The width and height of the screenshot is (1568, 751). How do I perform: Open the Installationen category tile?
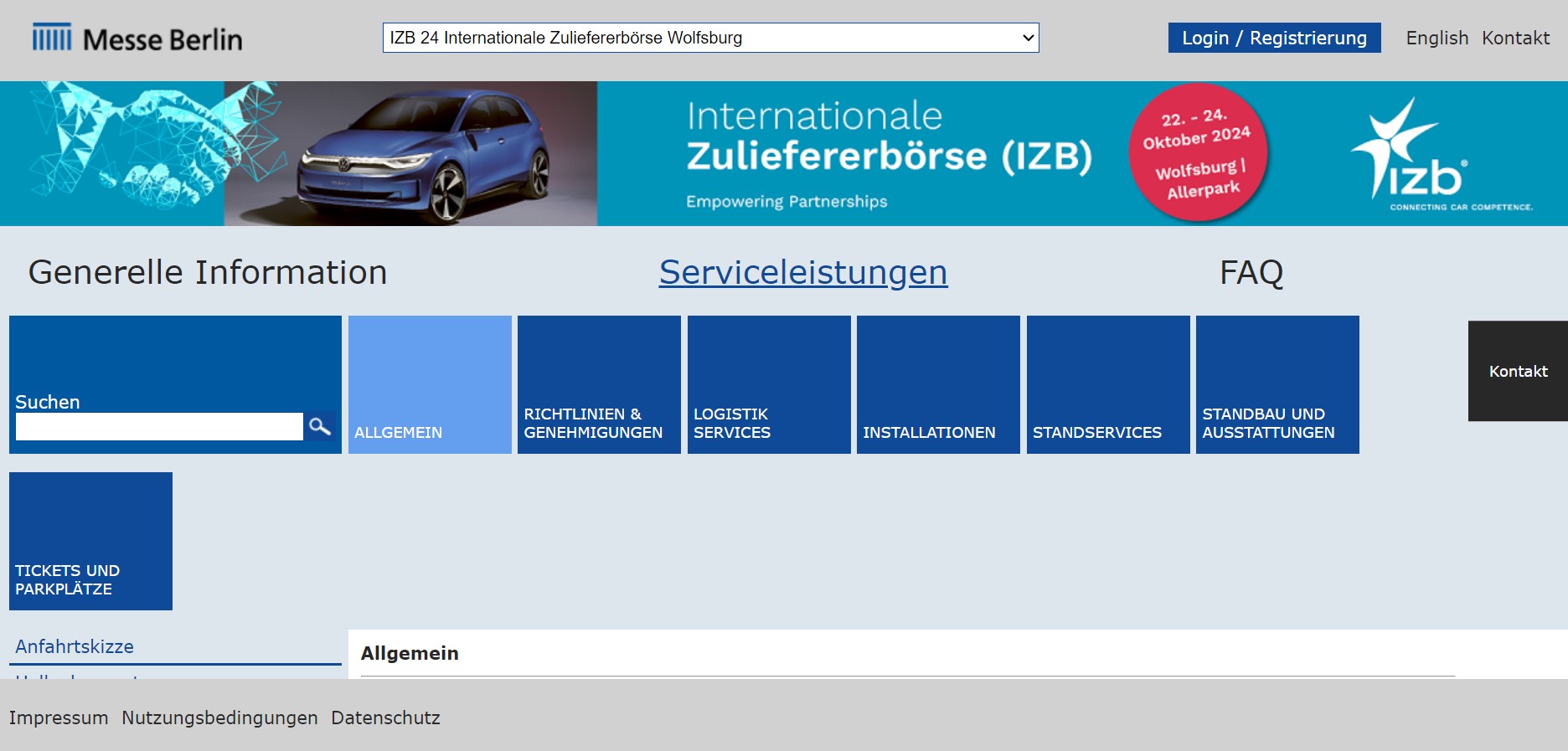tap(938, 384)
